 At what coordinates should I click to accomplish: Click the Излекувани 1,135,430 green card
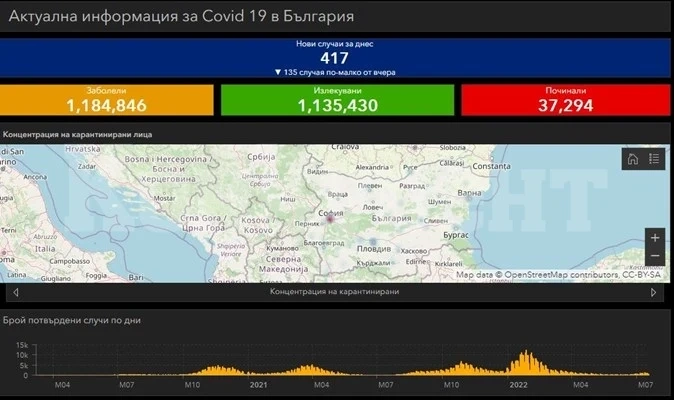tap(337, 100)
